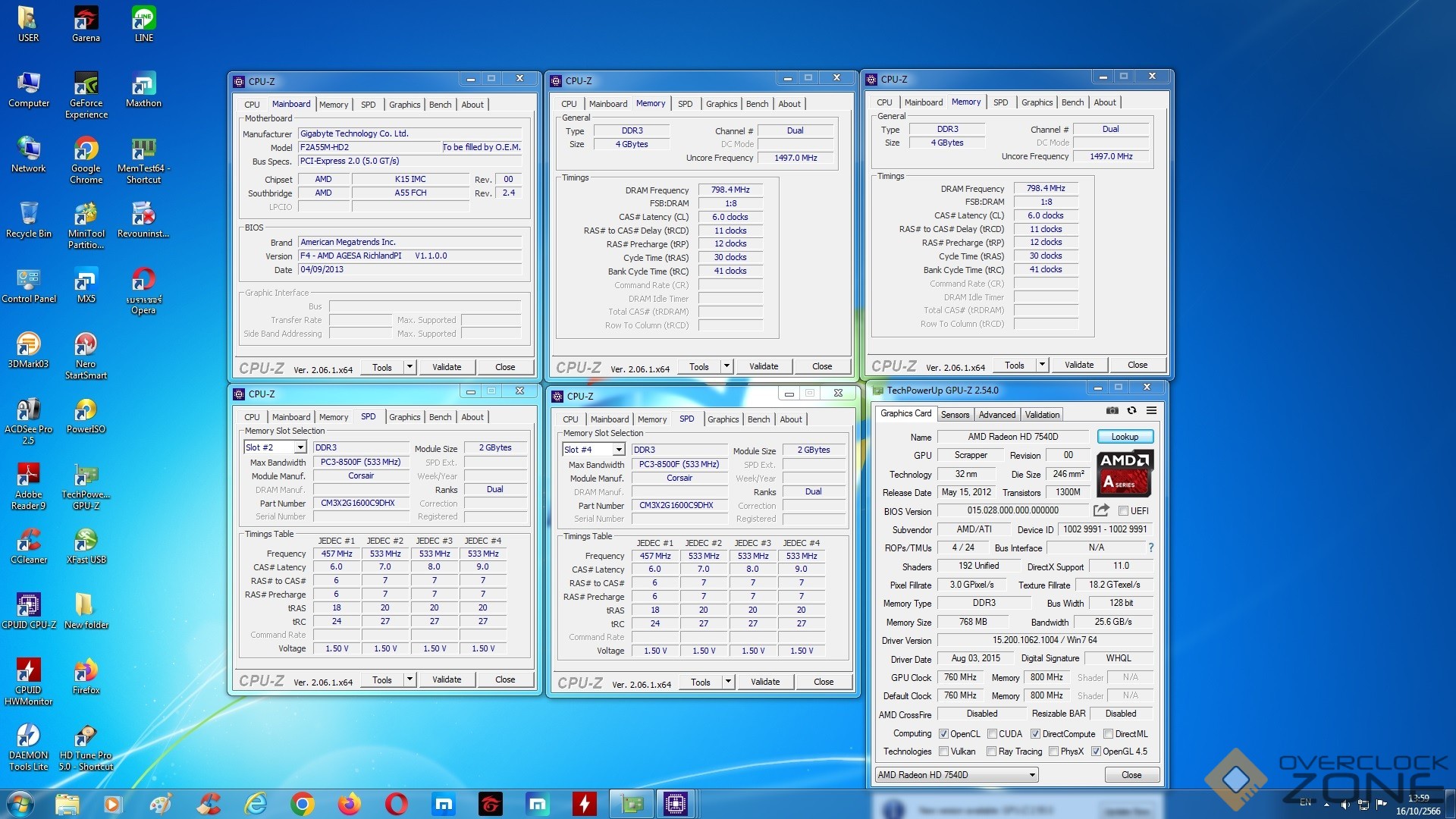Click the Lookup button in GPU-Z

(1125, 437)
